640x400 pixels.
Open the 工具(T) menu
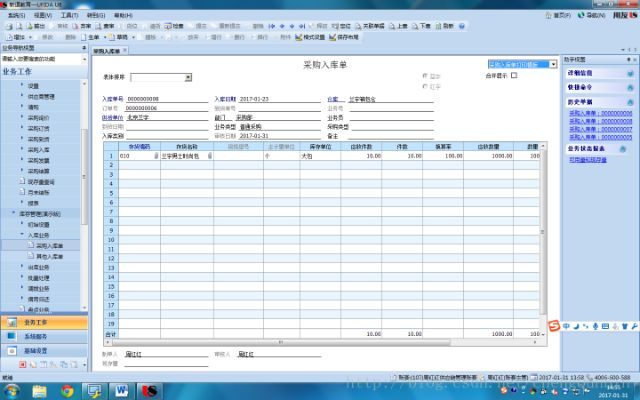(69, 15)
